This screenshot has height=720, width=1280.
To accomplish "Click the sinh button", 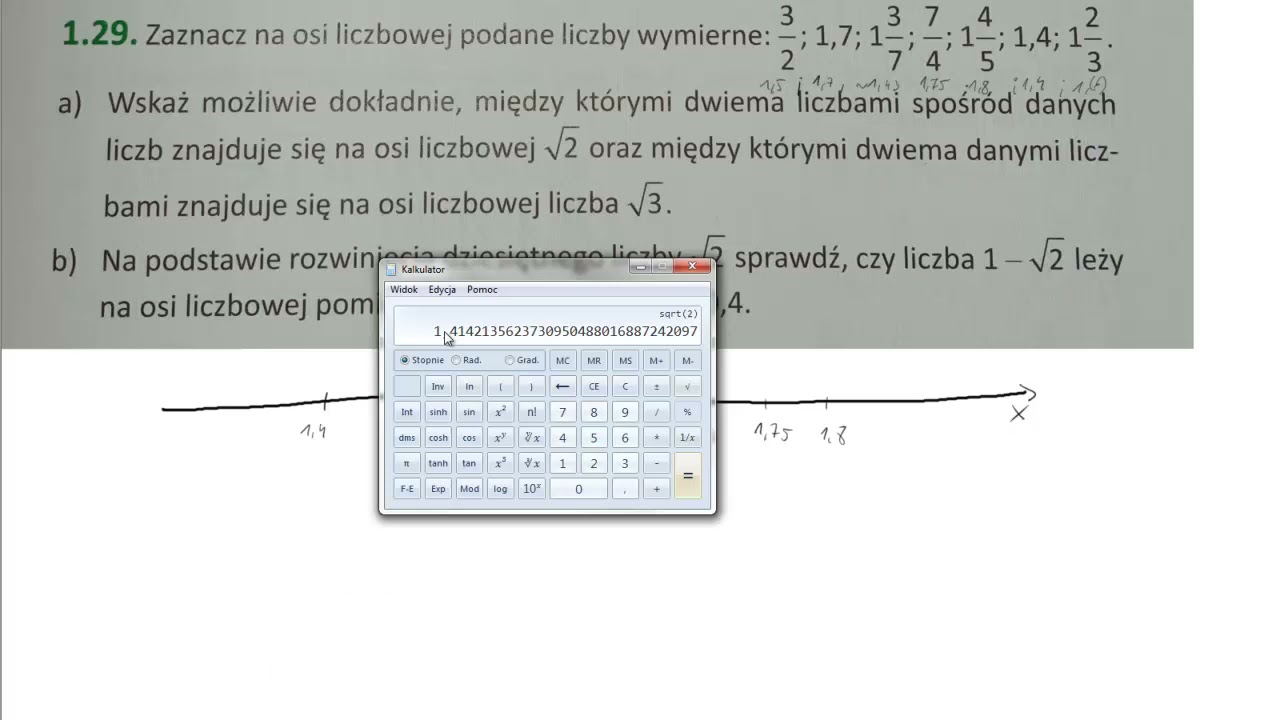I will coord(438,412).
